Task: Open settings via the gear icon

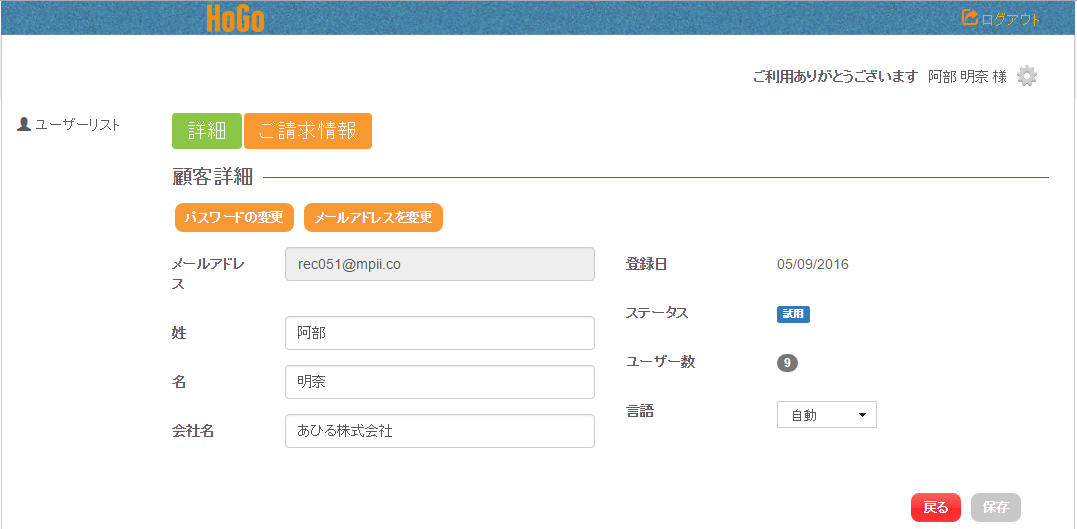Action: (x=1027, y=76)
